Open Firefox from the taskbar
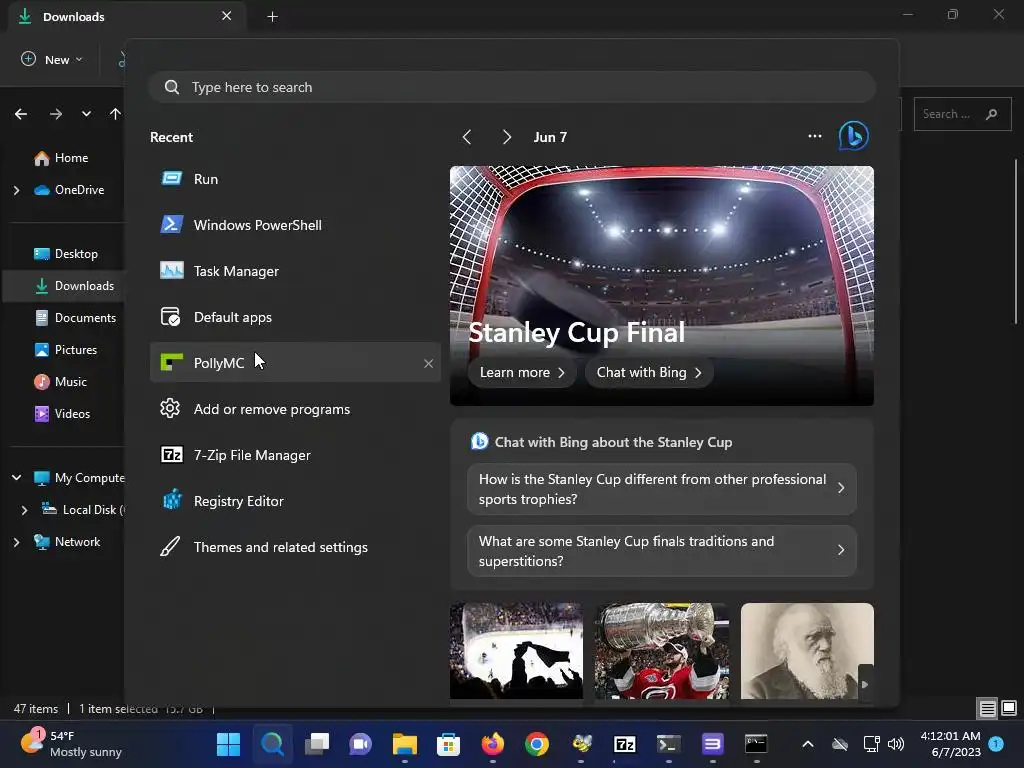 click(x=492, y=744)
